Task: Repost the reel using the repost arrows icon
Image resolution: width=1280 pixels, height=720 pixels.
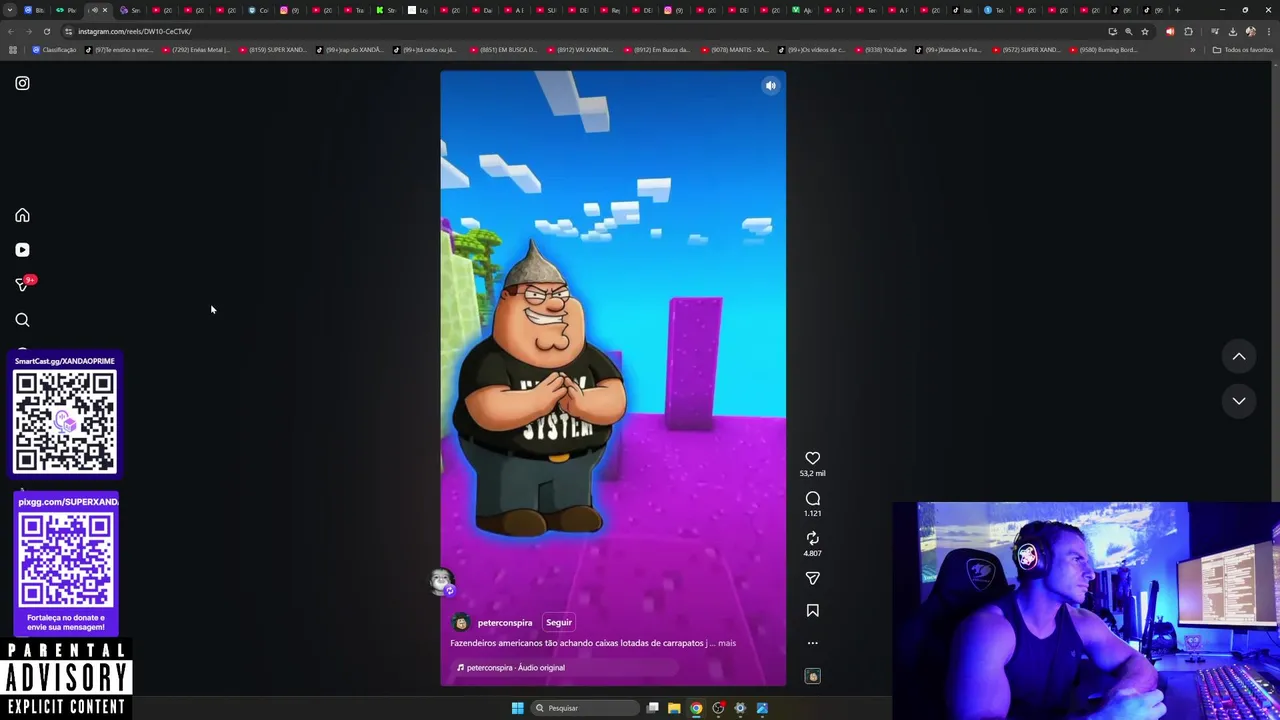Action: point(812,538)
